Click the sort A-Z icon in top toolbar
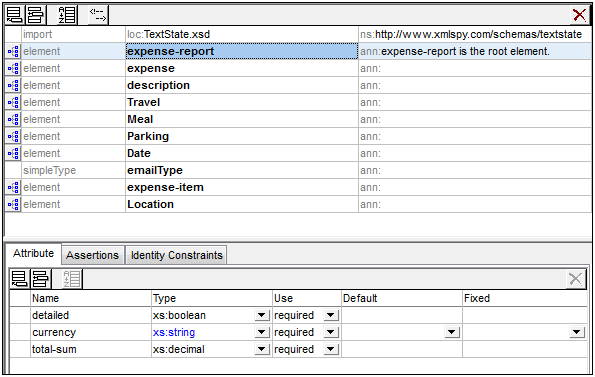The image size is (595, 377). click(67, 15)
